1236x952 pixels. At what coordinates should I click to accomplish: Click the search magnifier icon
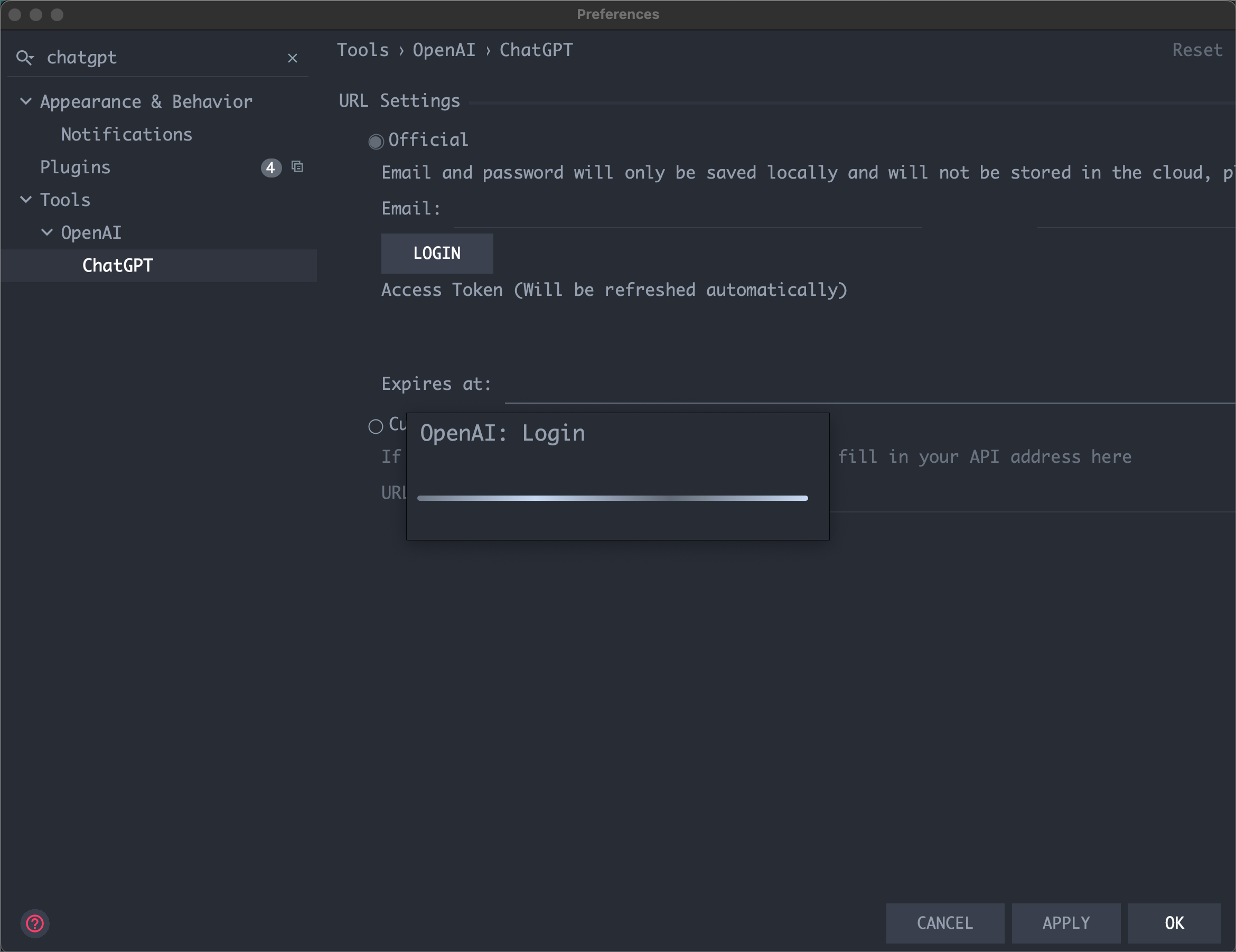click(x=25, y=57)
